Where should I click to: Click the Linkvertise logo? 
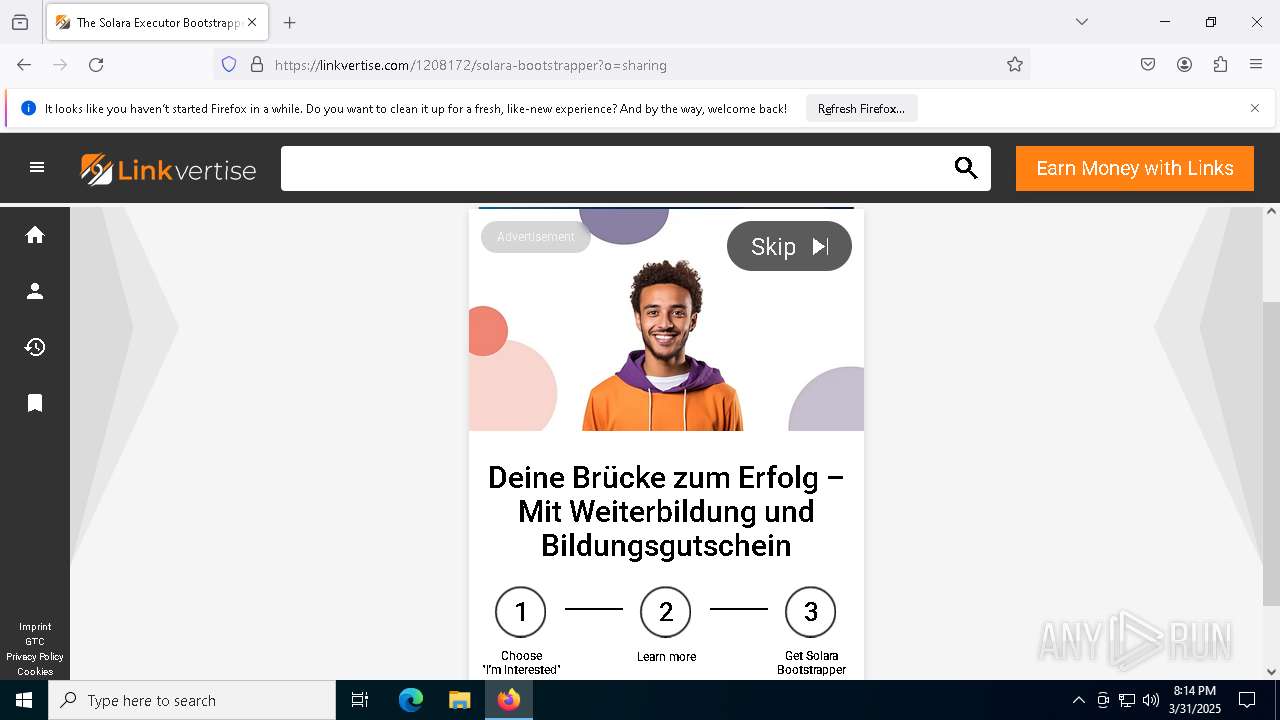[x=168, y=169]
